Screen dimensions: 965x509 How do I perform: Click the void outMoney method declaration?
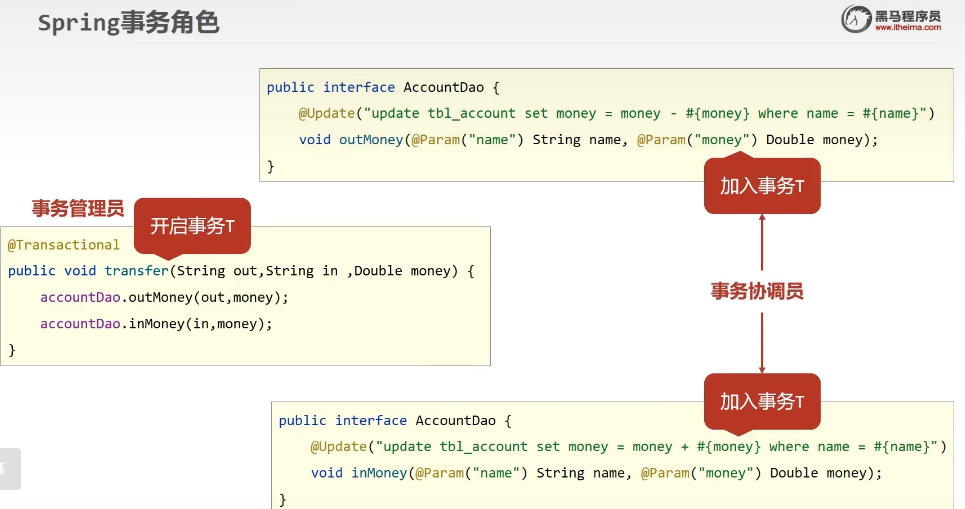coord(588,140)
